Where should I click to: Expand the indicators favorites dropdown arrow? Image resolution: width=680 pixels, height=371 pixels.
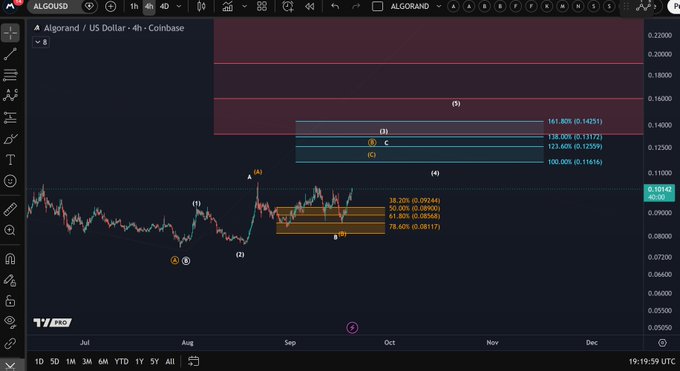(x=245, y=7)
